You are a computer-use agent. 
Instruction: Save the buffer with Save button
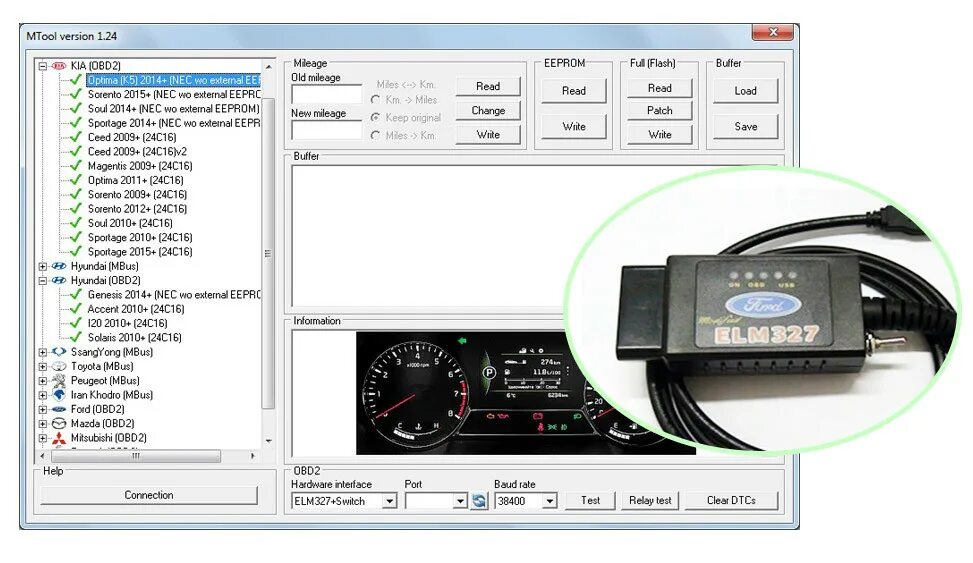pyautogui.click(x=745, y=127)
